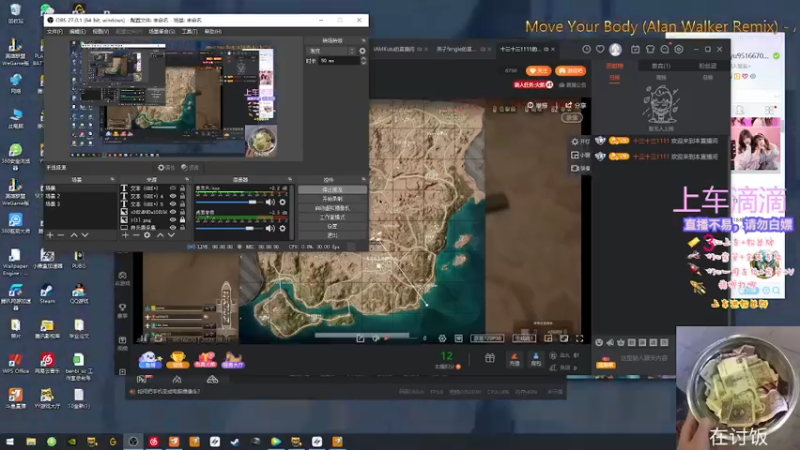Screen dimensions: 800x450
Task: Hide the 显示器采集 display capture source
Action: click(x=172, y=227)
